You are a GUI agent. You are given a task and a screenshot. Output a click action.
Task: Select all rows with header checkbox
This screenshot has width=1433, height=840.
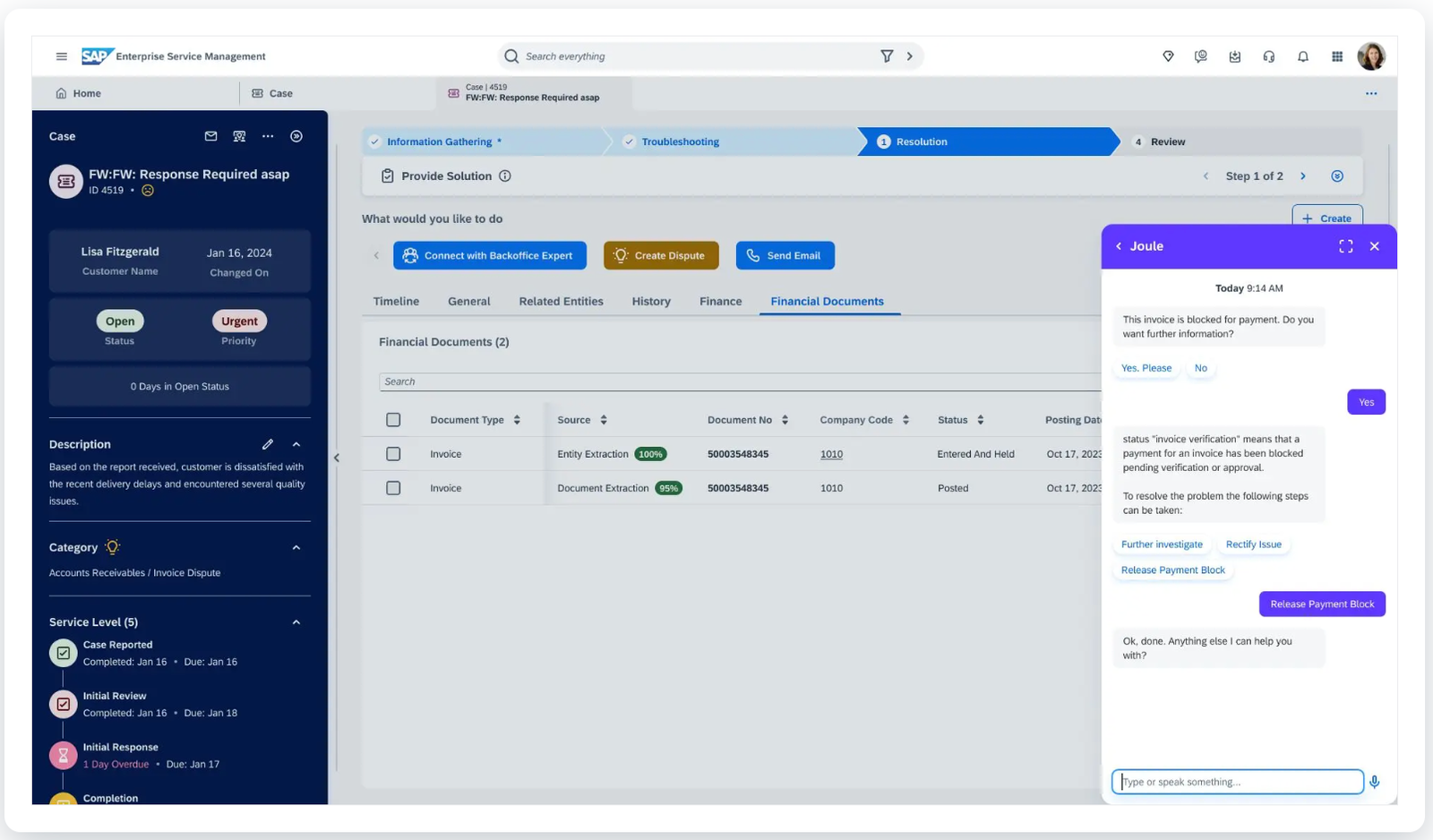point(393,420)
